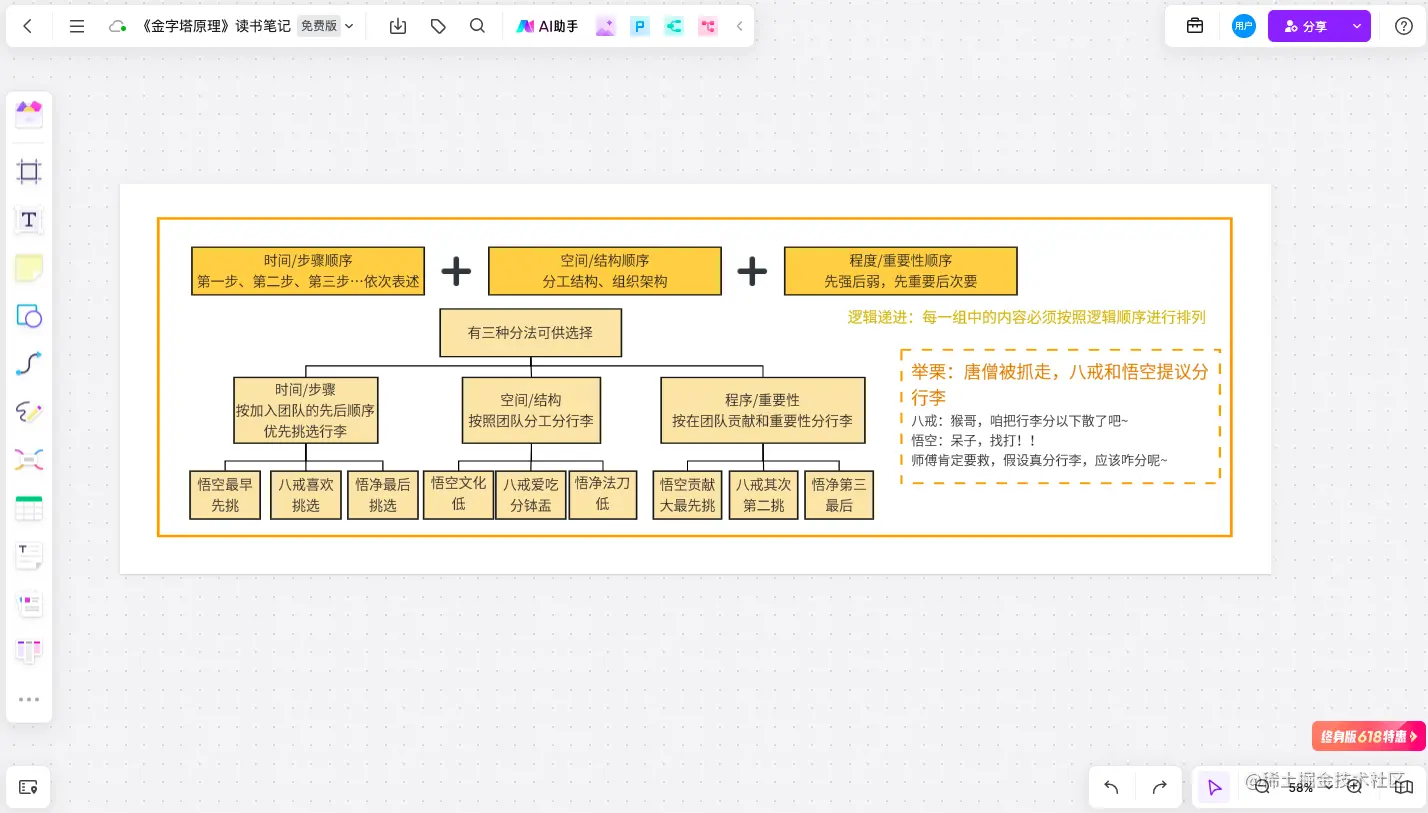Open the green mind map plugin icon
This screenshot has width=1428, height=813.
pyautogui.click(x=674, y=27)
